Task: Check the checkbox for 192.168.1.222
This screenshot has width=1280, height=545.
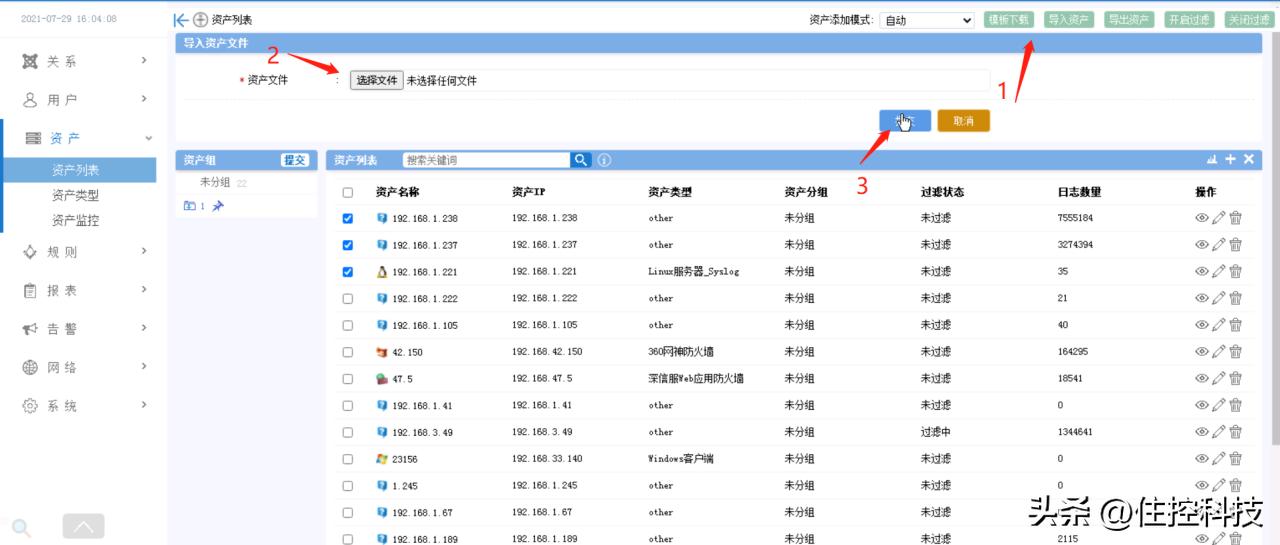Action: (347, 298)
